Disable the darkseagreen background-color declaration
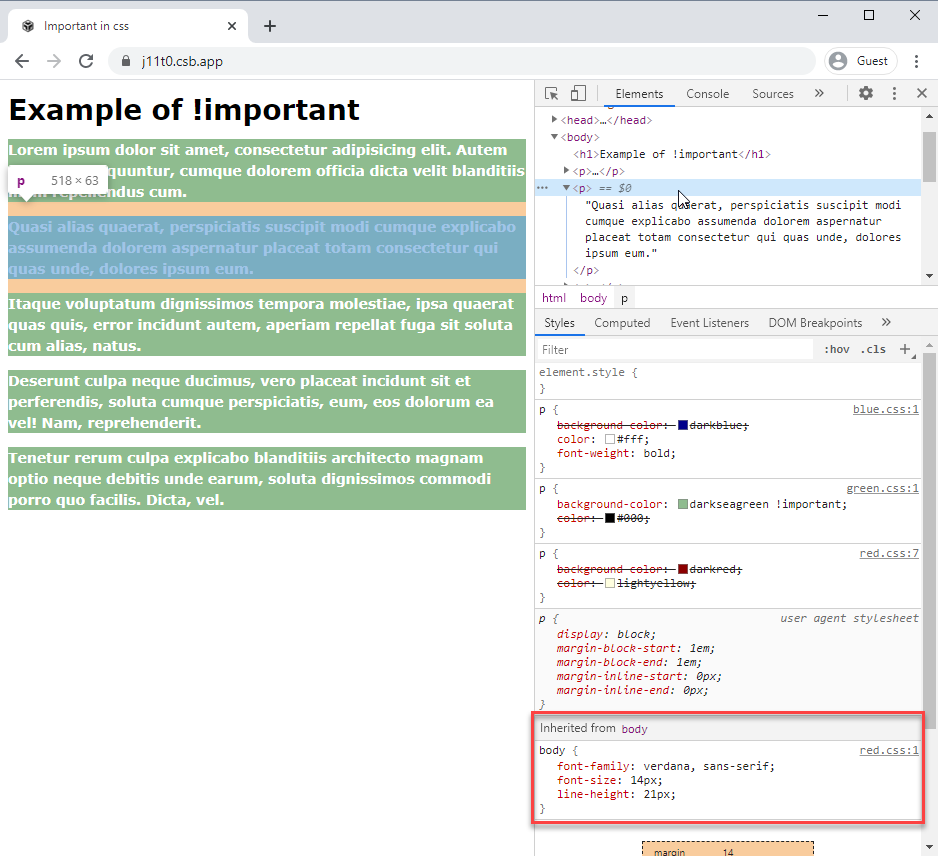Viewport: 938px width, 856px height. click(549, 503)
